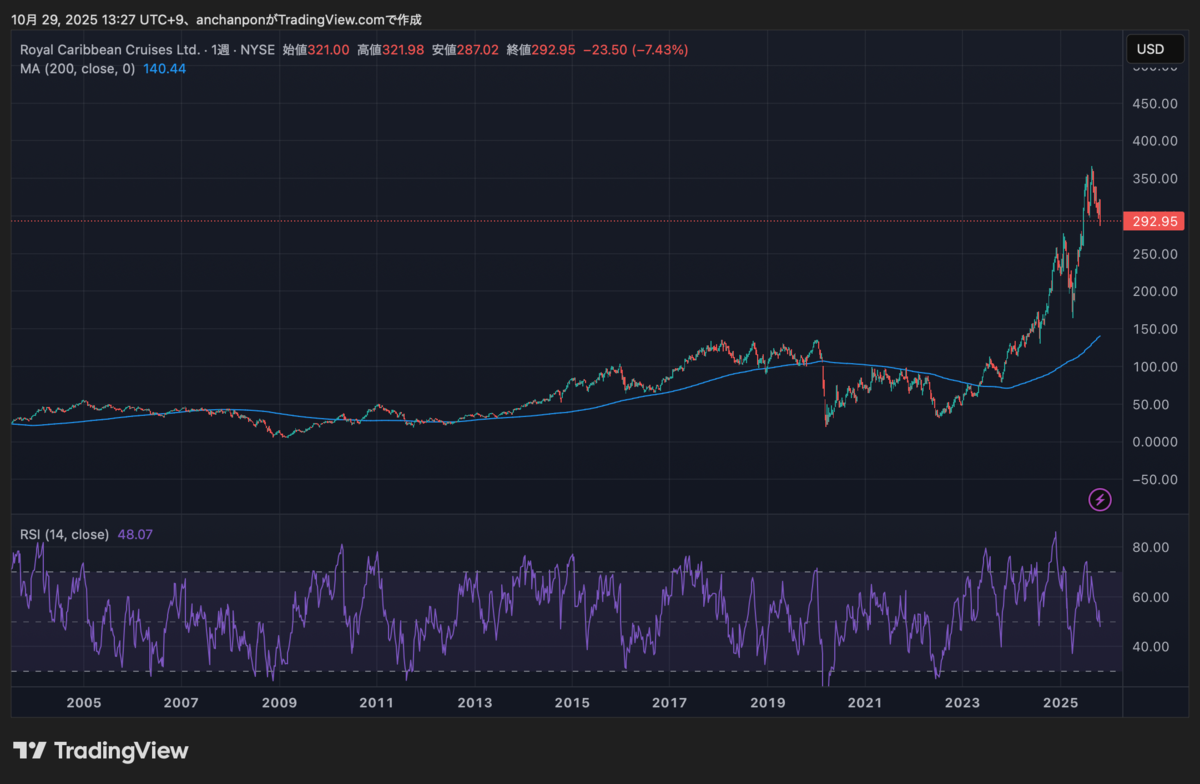The width and height of the screenshot is (1200, 784).
Task: Click the 292.95 current price label
Action: (1153, 221)
